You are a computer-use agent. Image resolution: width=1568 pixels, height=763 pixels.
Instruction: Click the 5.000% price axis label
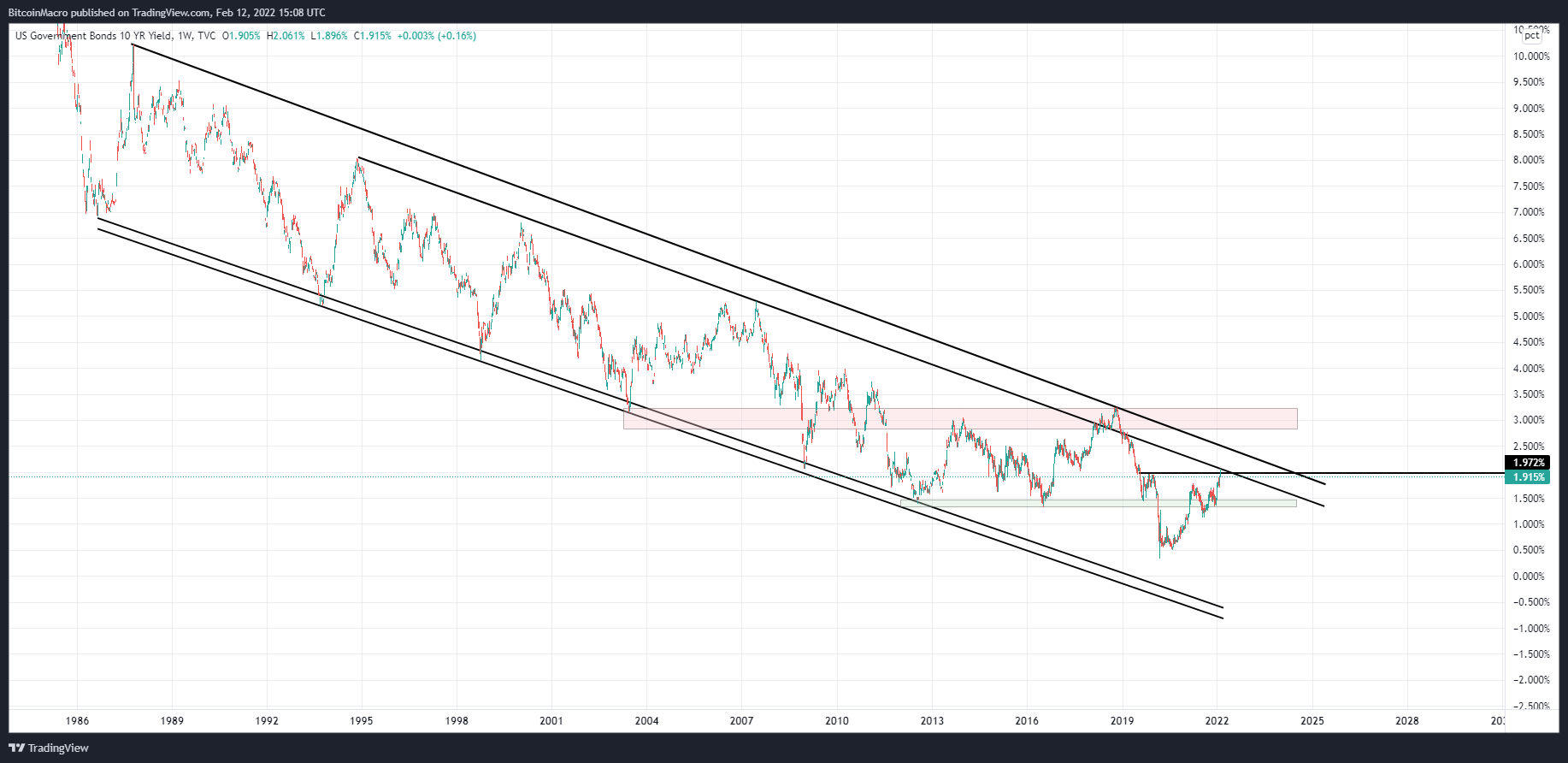[x=1529, y=316]
